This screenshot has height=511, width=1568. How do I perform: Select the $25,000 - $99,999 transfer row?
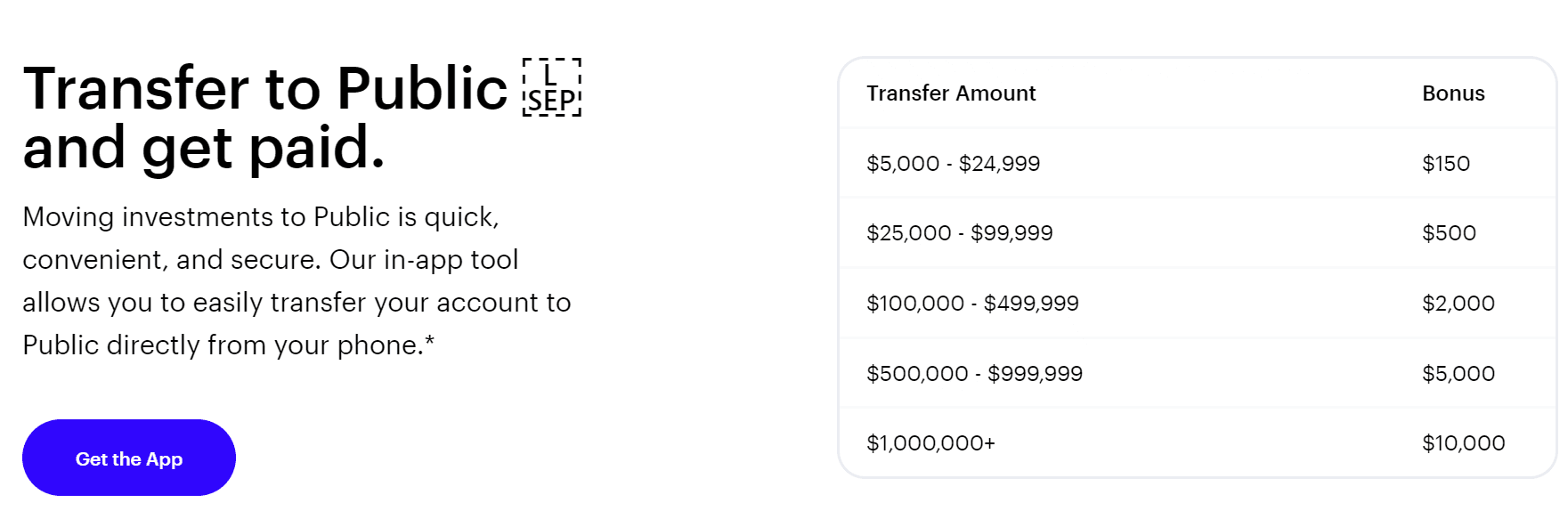(x=1197, y=233)
